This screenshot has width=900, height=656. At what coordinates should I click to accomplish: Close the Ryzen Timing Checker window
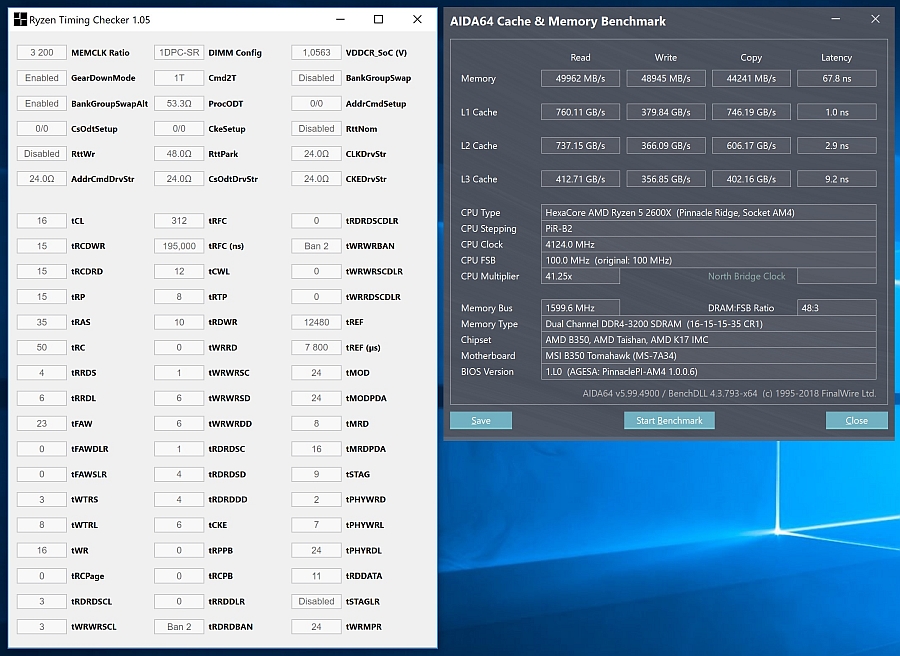[417, 20]
